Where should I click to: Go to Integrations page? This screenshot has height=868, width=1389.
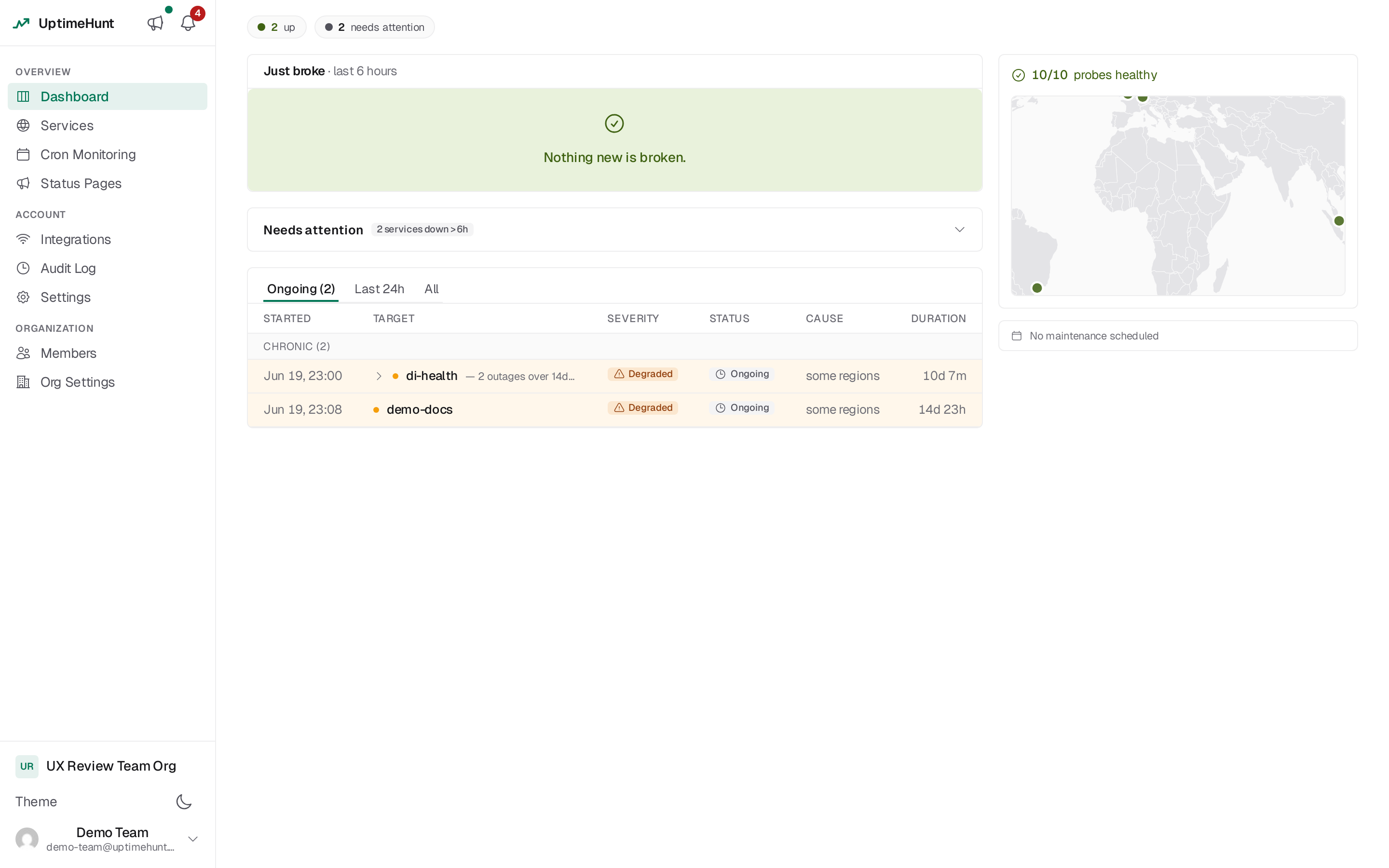point(108,239)
